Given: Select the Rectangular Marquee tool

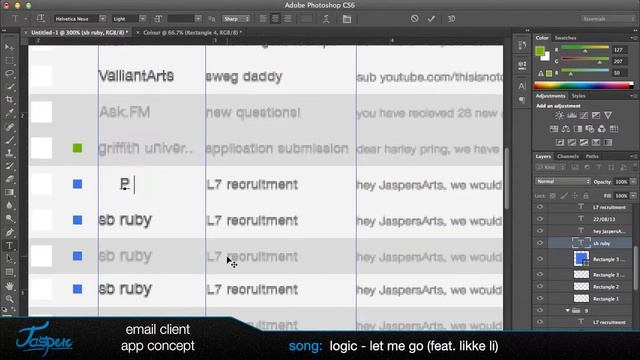Looking at the screenshot, I should tap(9, 61).
